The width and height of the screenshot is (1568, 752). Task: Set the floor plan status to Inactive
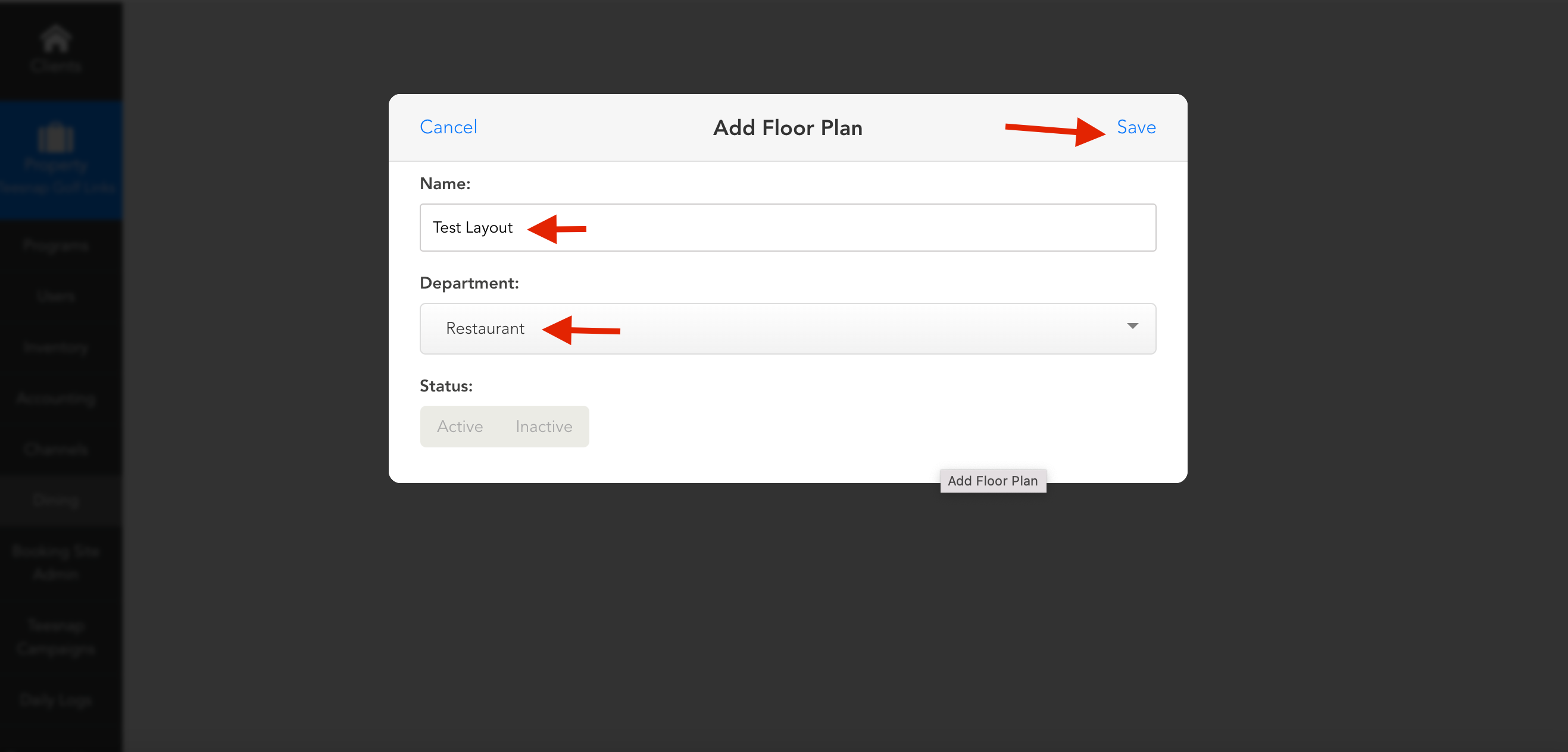[544, 427]
